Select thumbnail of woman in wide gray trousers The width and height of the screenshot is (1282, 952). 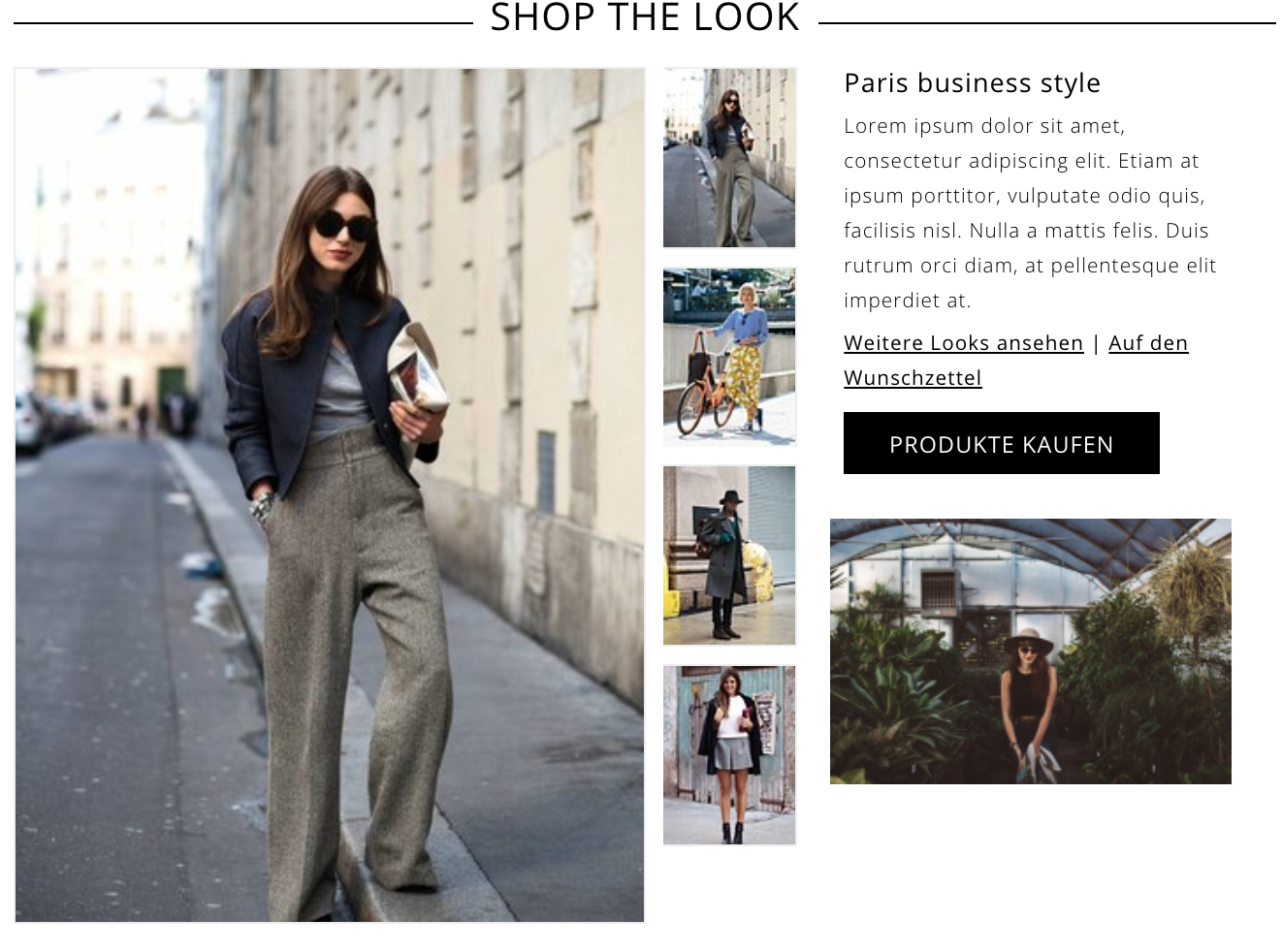point(729,158)
